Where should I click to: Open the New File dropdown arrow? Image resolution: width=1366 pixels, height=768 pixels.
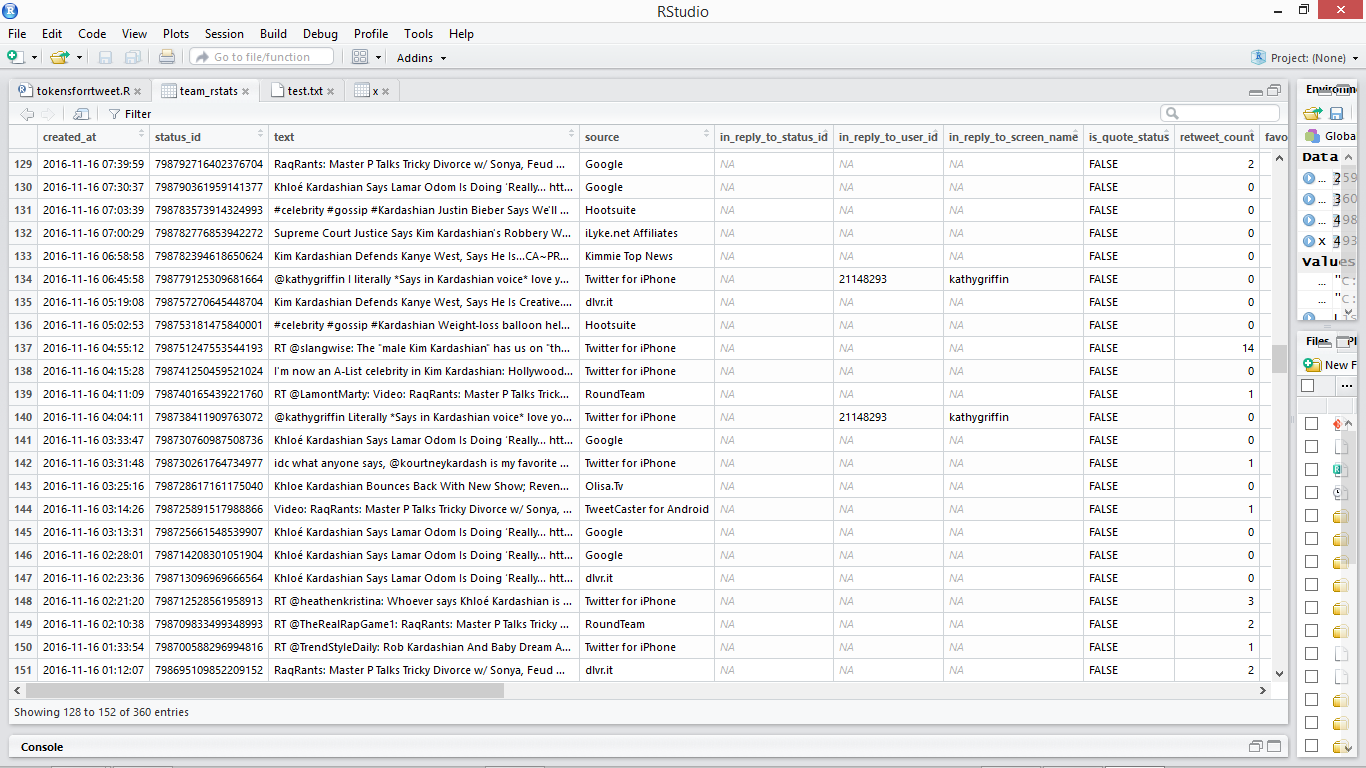point(34,58)
